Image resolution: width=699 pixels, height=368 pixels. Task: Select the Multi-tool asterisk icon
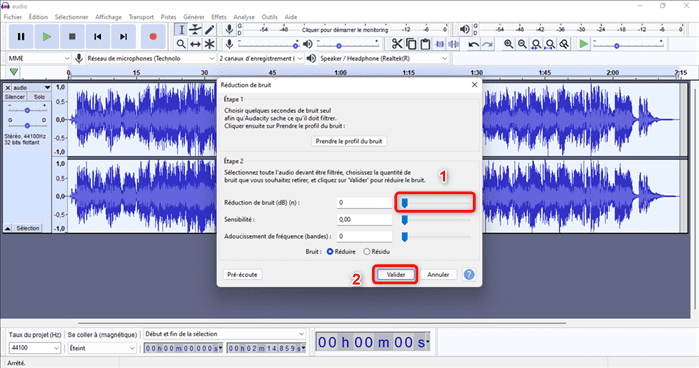[210, 44]
